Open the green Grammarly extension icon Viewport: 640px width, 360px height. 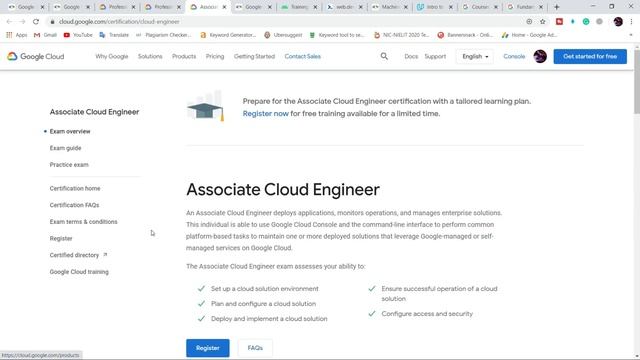click(586, 22)
